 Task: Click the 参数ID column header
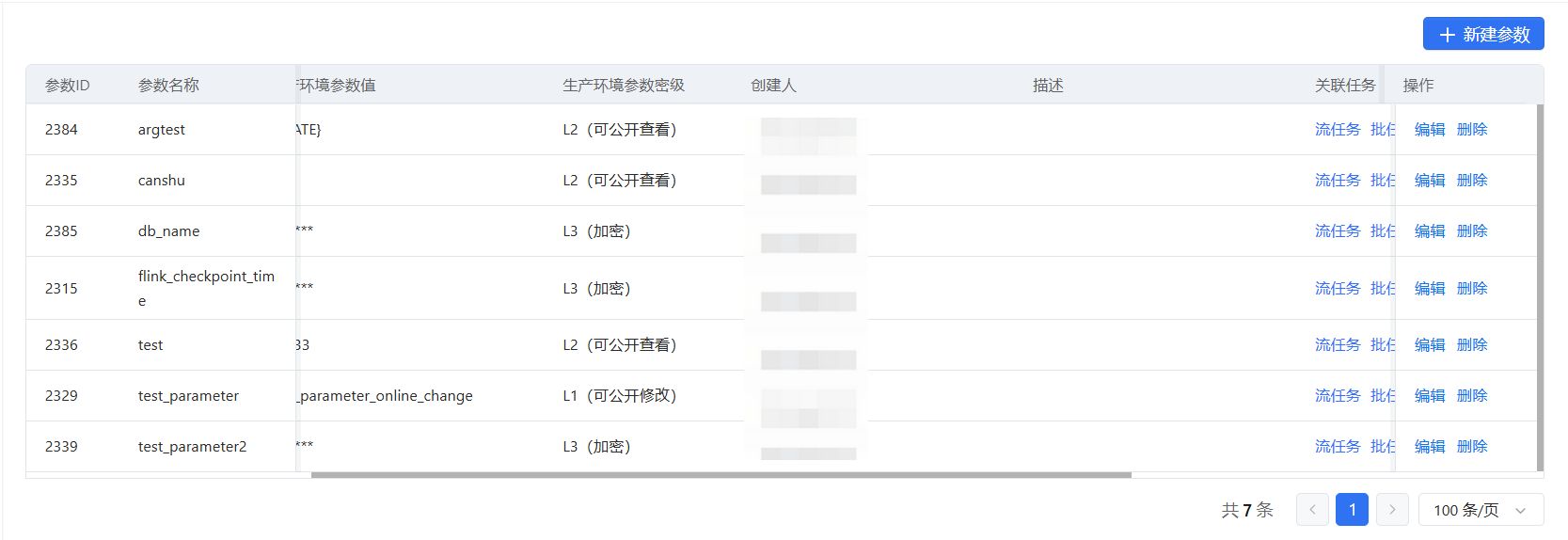click(67, 86)
